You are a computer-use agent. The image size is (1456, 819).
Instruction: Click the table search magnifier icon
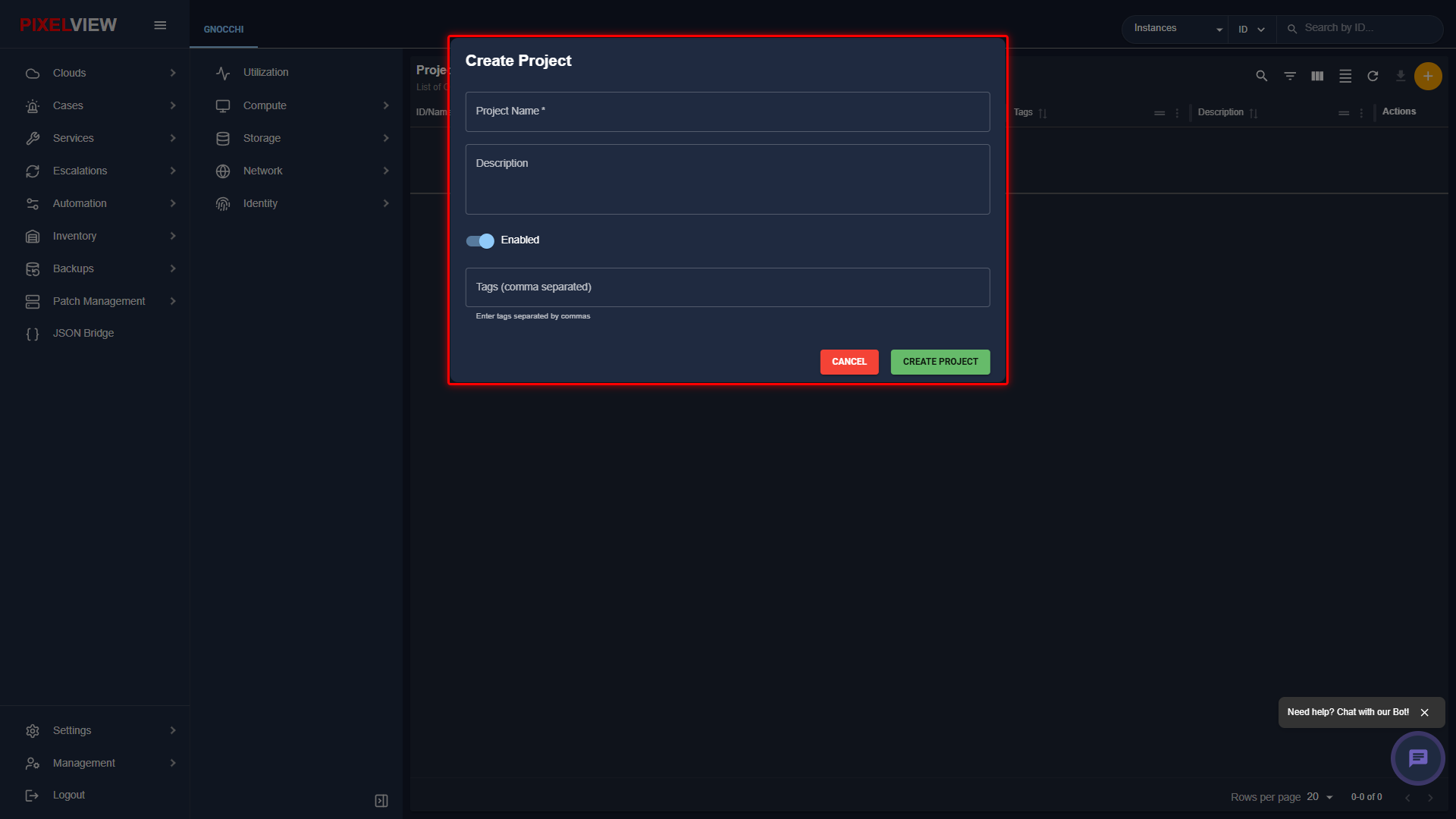[1262, 76]
